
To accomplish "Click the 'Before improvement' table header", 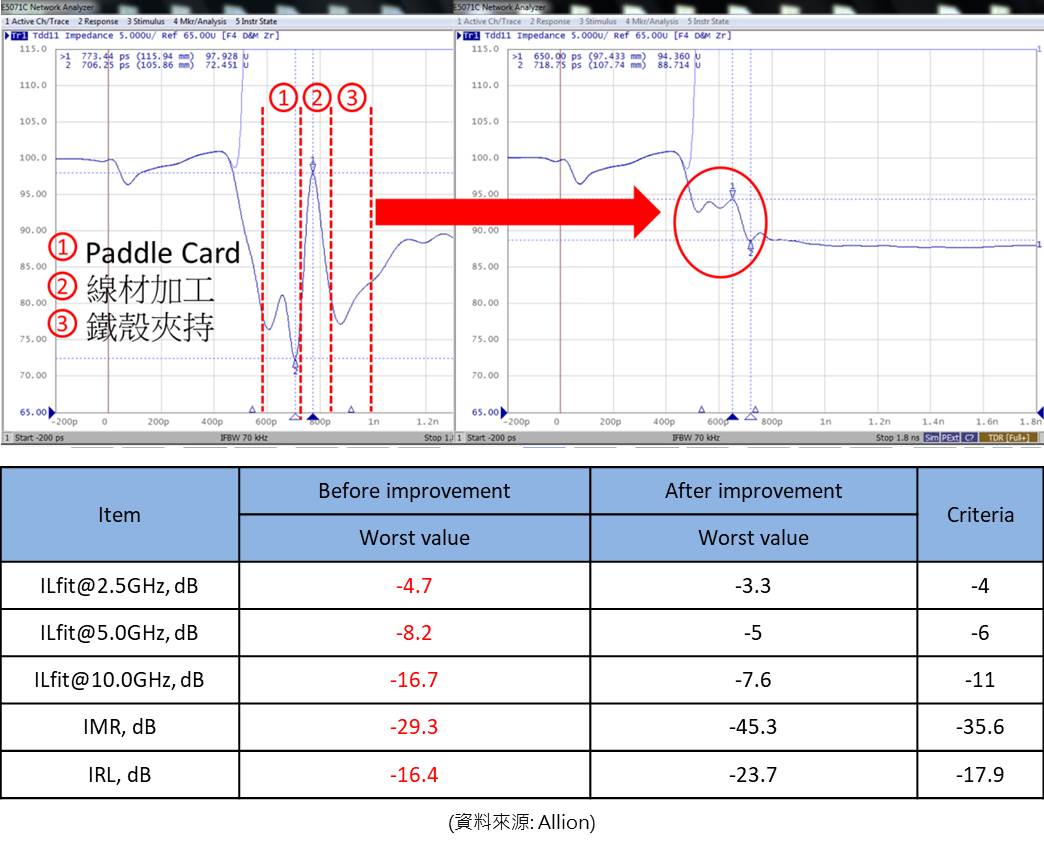I will coord(414,491).
